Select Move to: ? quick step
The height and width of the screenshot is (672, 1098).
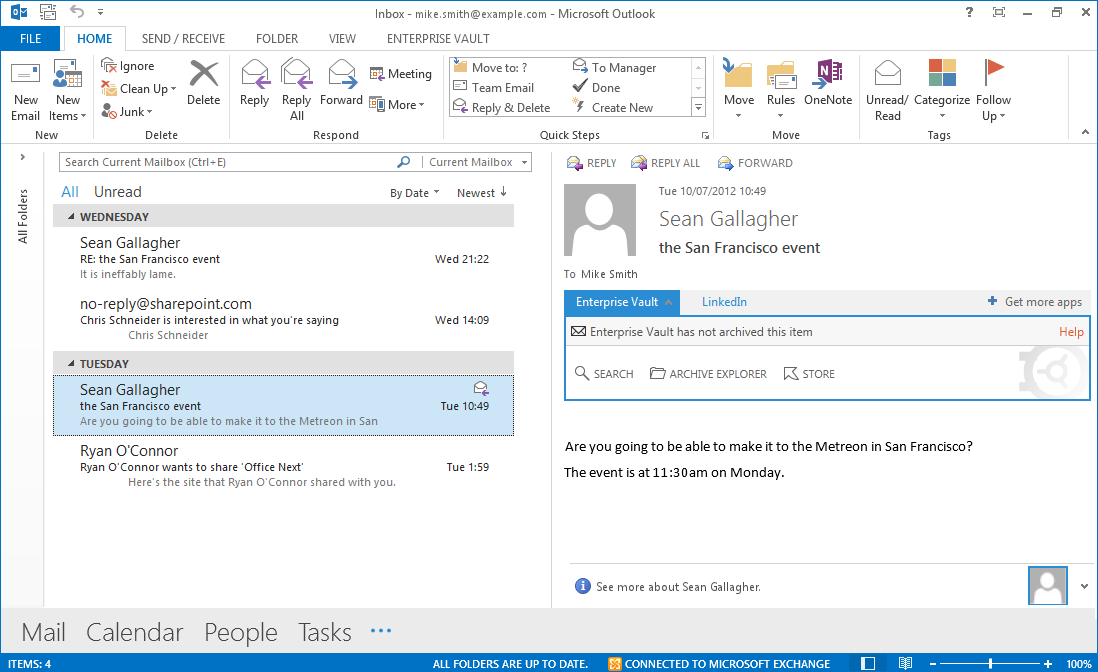coord(490,67)
